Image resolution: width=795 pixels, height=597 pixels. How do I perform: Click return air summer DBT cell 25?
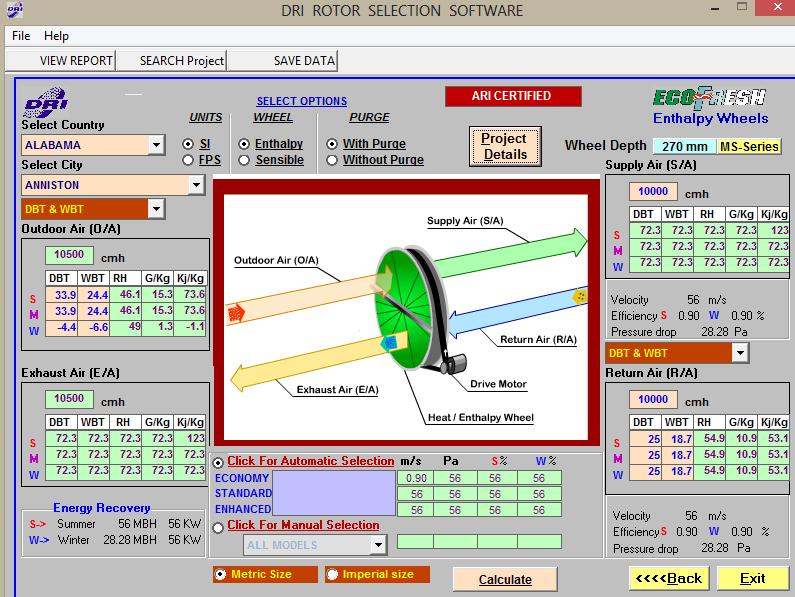point(645,439)
